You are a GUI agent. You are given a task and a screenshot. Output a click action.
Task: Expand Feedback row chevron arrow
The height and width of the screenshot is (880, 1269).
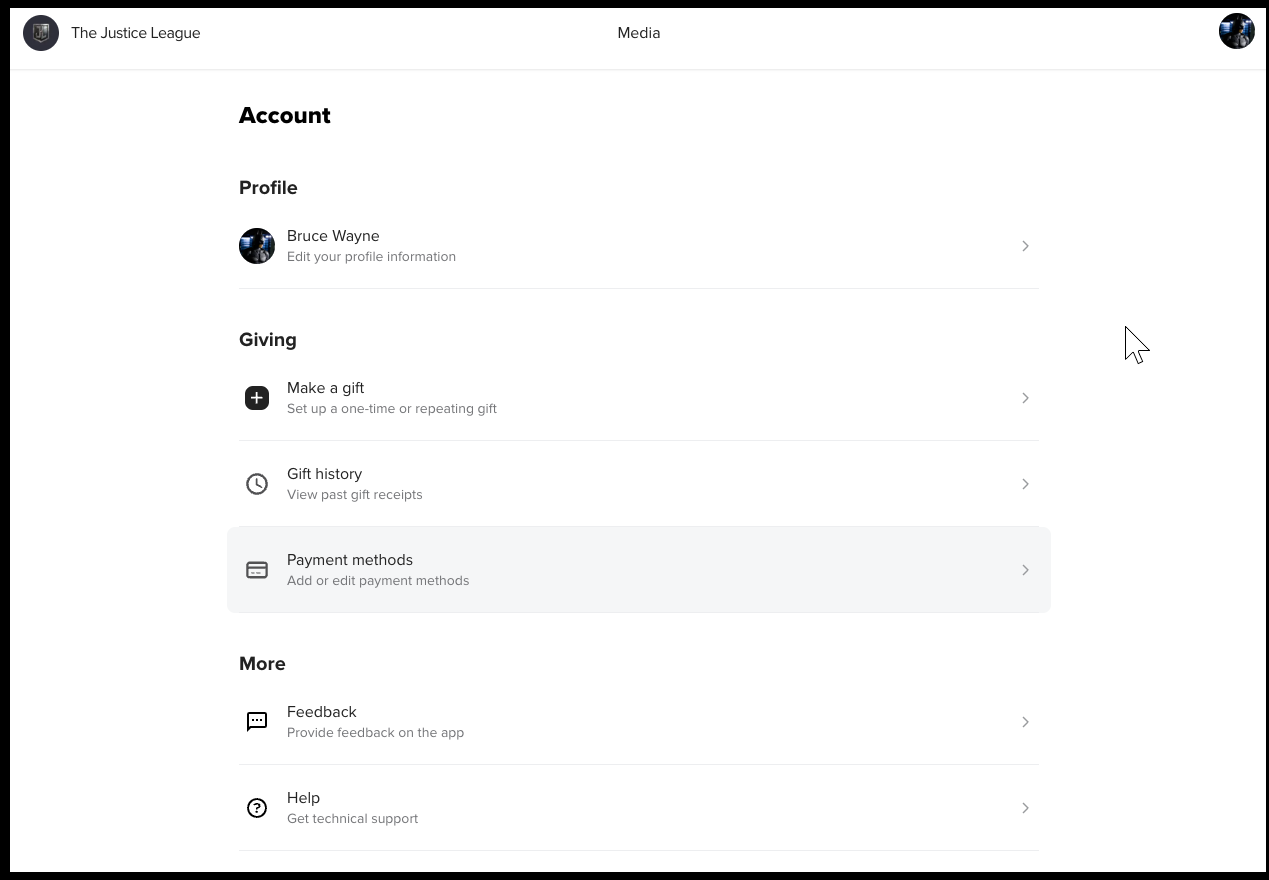pos(1025,722)
